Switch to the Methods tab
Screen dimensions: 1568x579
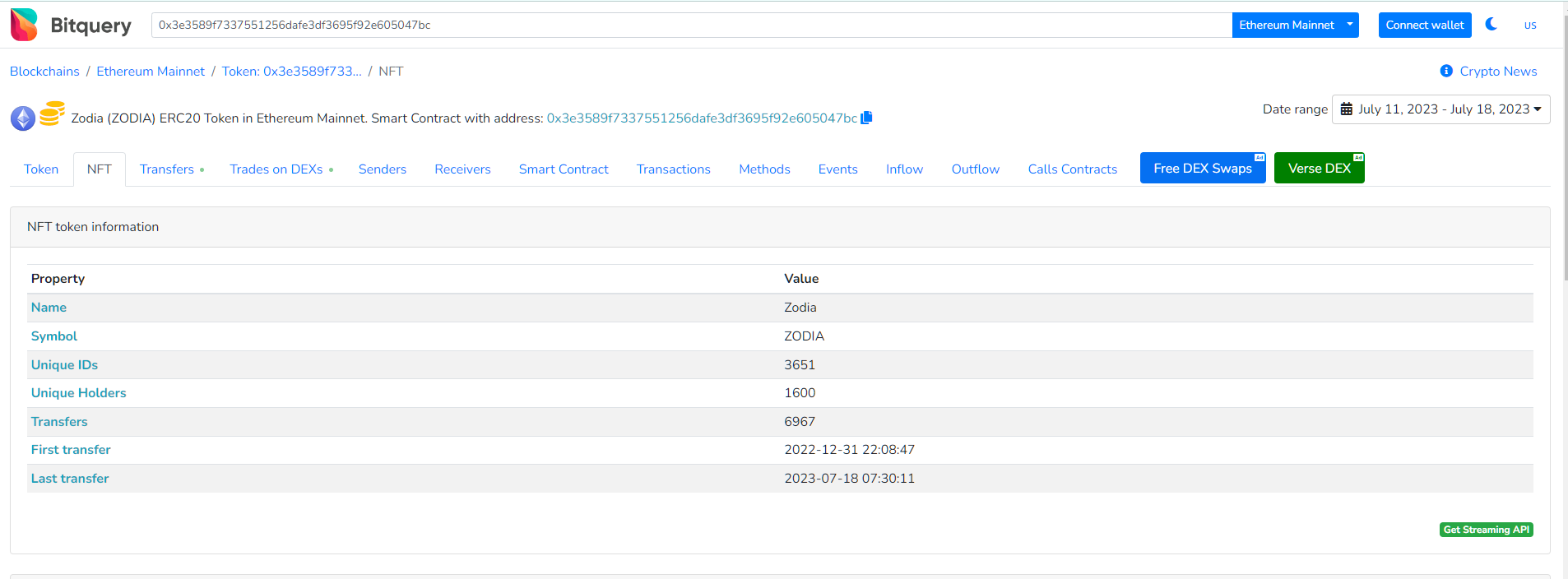[x=764, y=169]
